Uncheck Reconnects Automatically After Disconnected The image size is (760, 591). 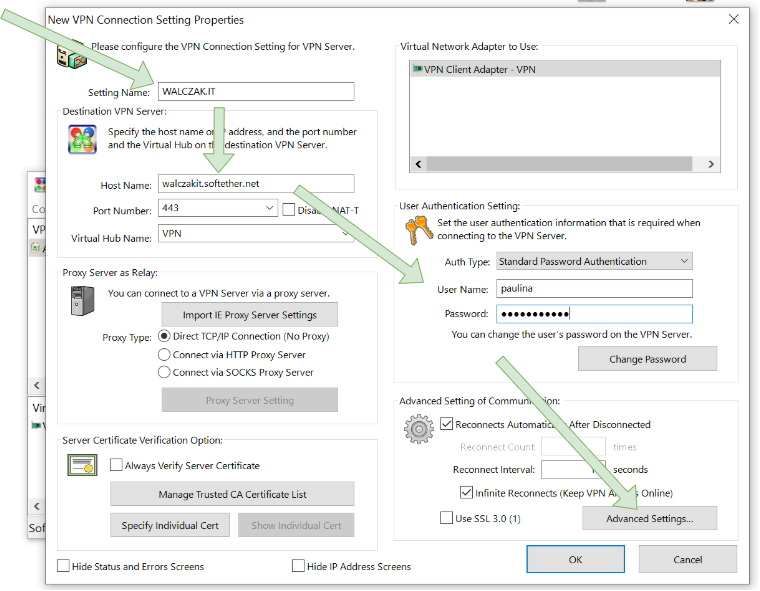coord(446,424)
